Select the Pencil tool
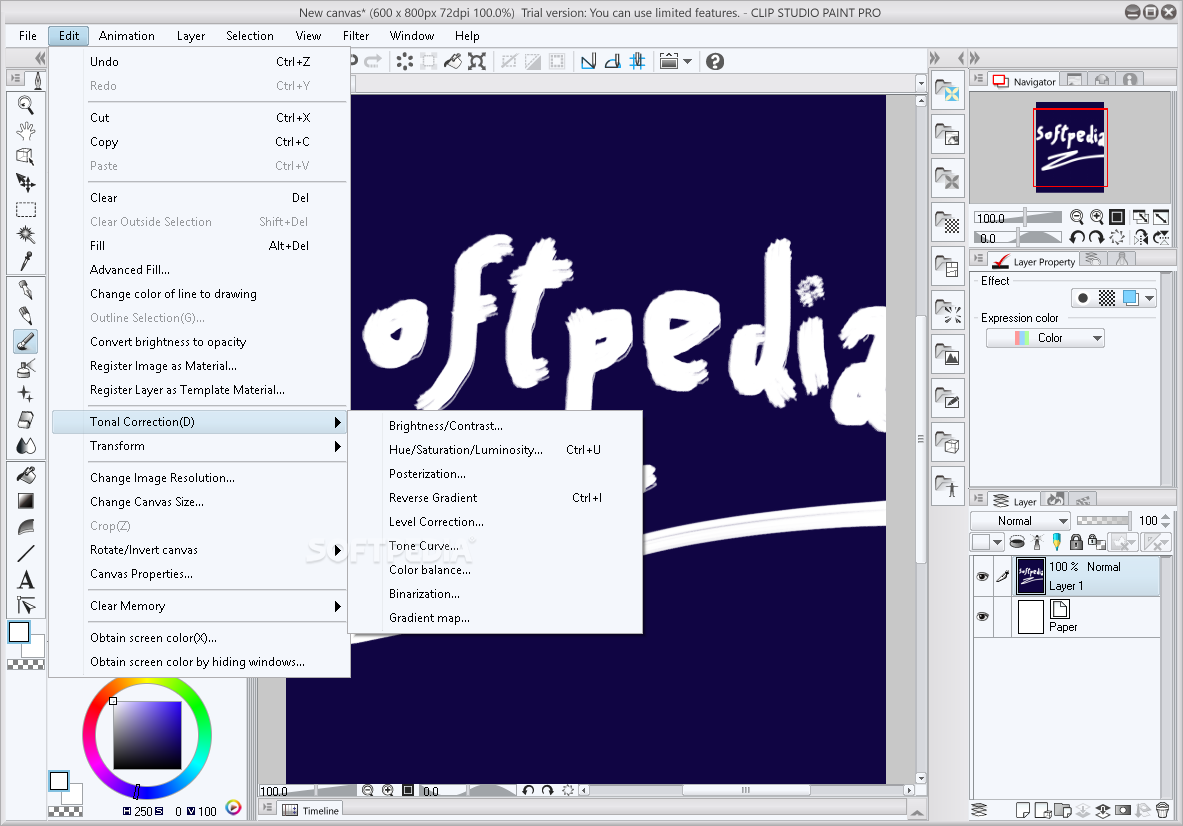 [26, 315]
